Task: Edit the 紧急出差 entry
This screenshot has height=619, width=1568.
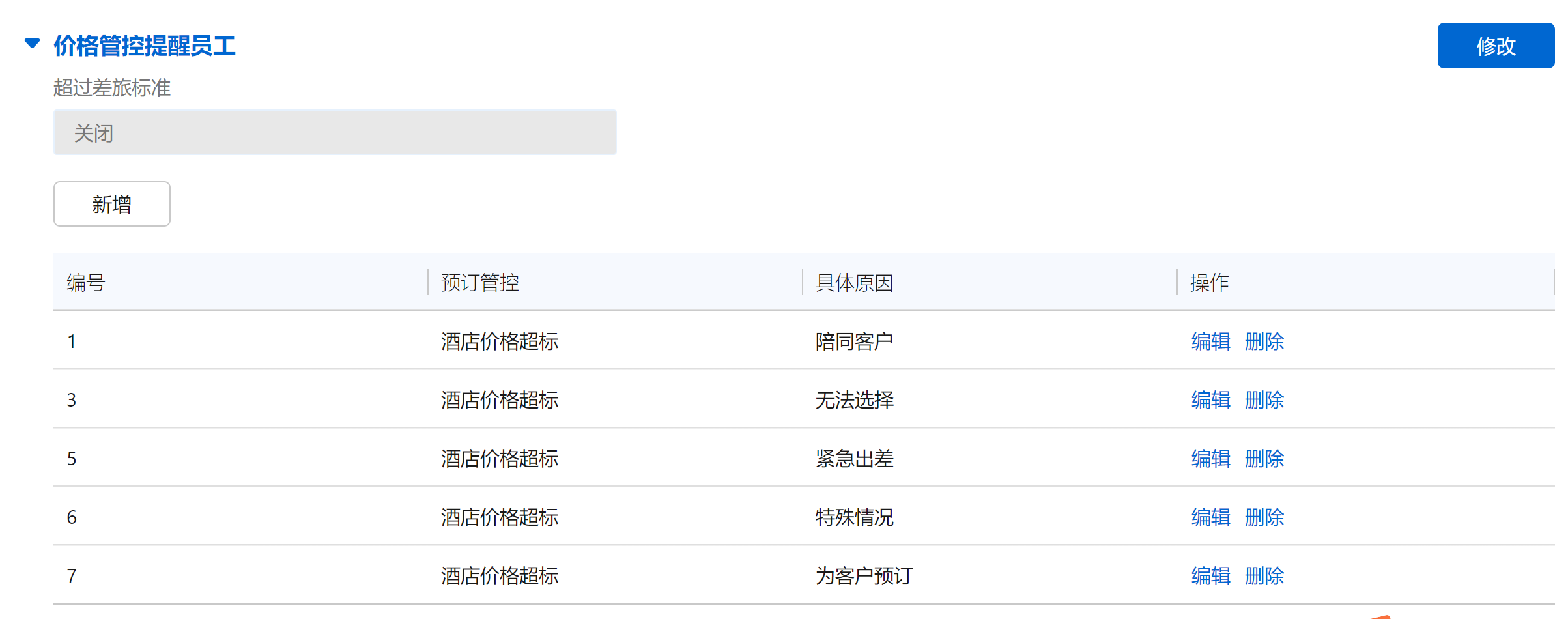Action: click(1210, 459)
